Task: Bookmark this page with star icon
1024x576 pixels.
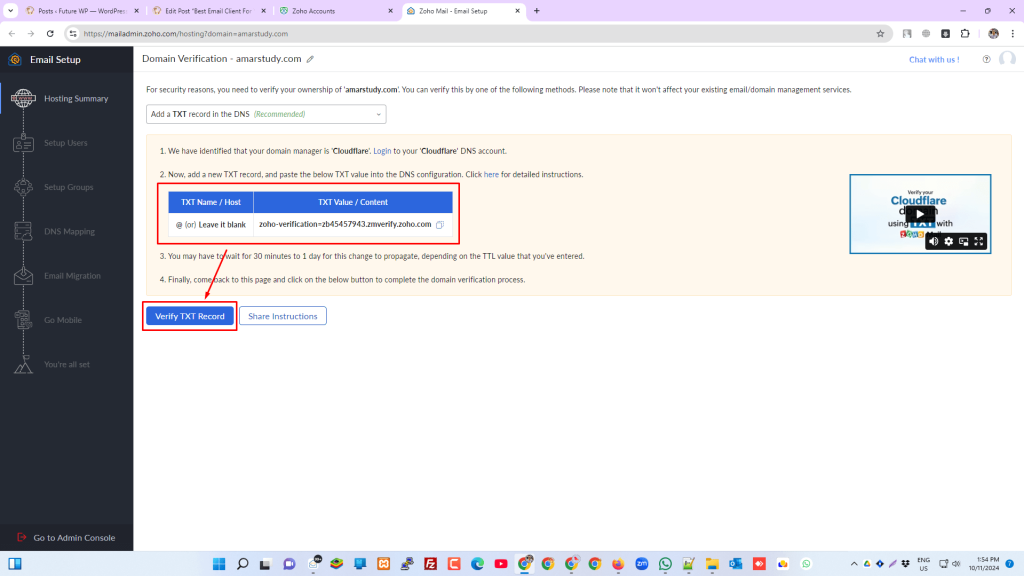Action: pyautogui.click(x=880, y=34)
